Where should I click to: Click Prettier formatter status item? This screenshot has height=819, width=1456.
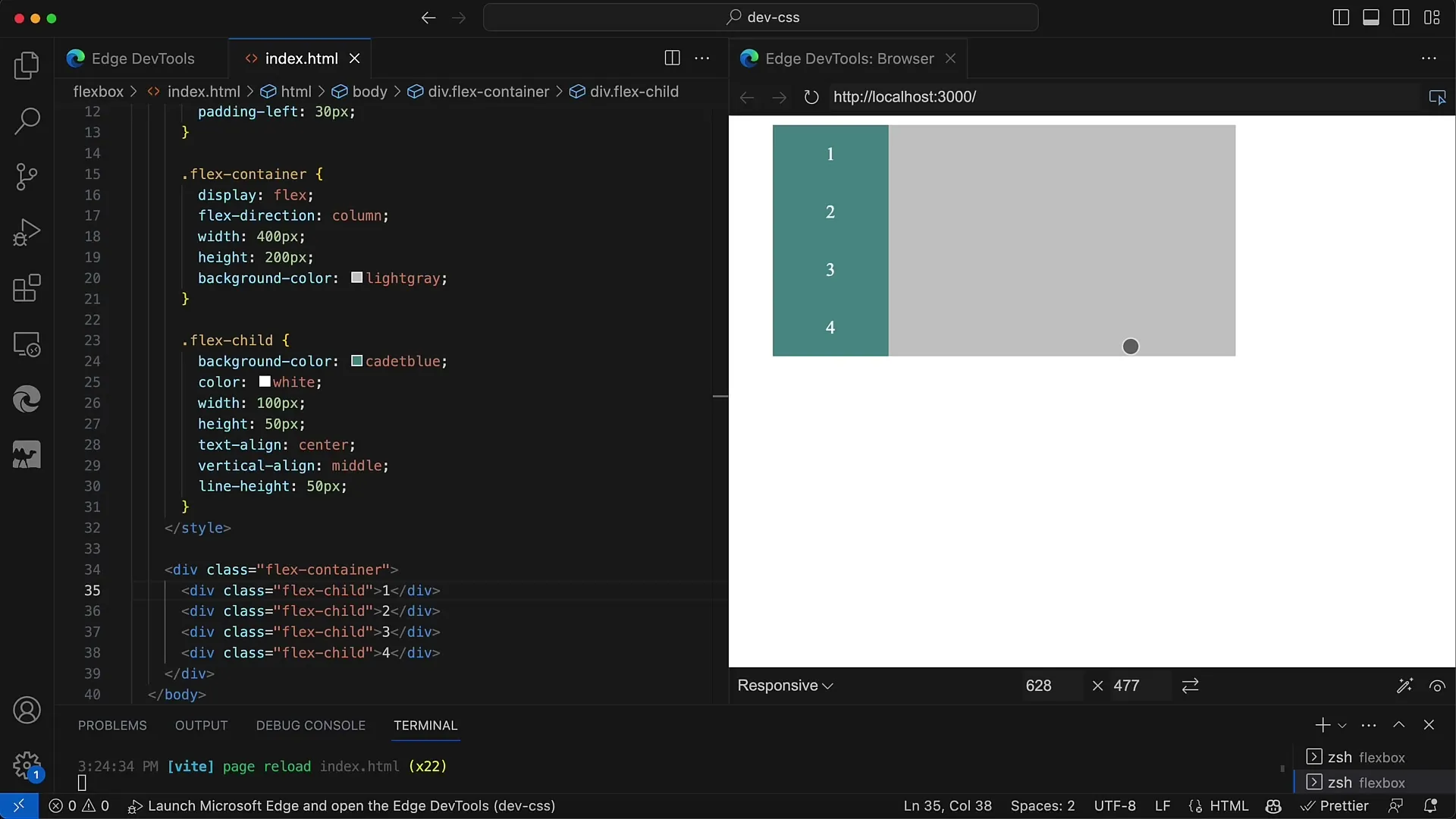pos(1335,806)
